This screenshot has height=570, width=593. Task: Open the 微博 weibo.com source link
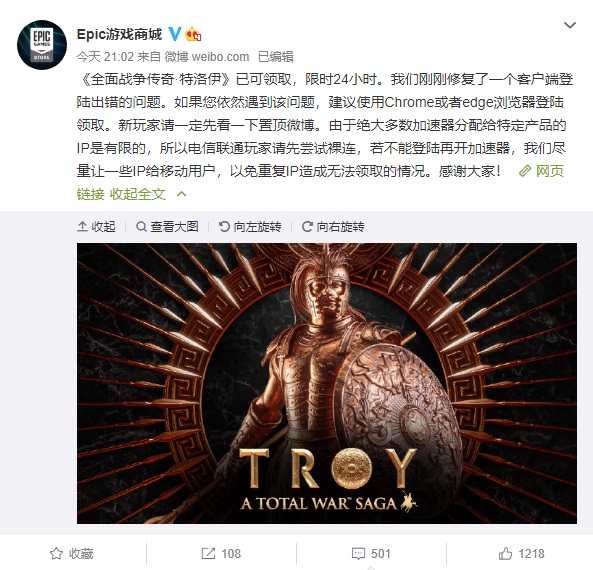click(207, 57)
